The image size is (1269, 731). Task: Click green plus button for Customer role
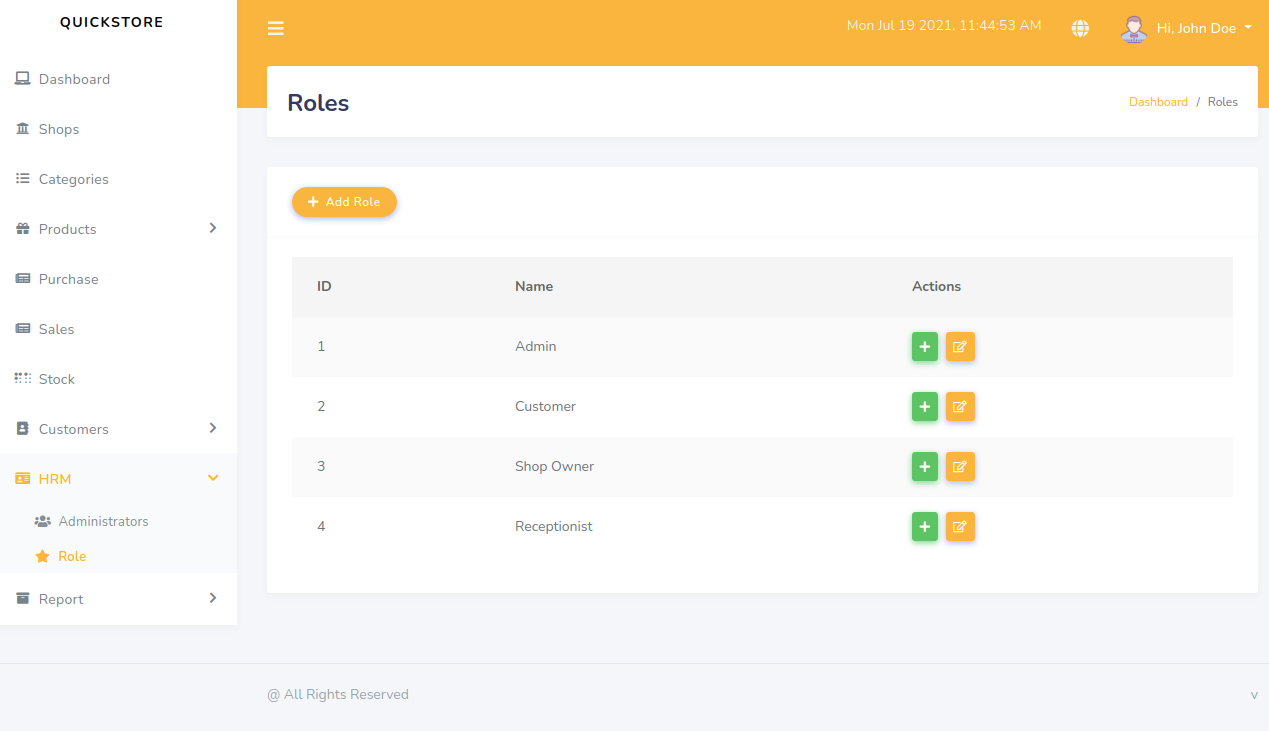(x=925, y=407)
